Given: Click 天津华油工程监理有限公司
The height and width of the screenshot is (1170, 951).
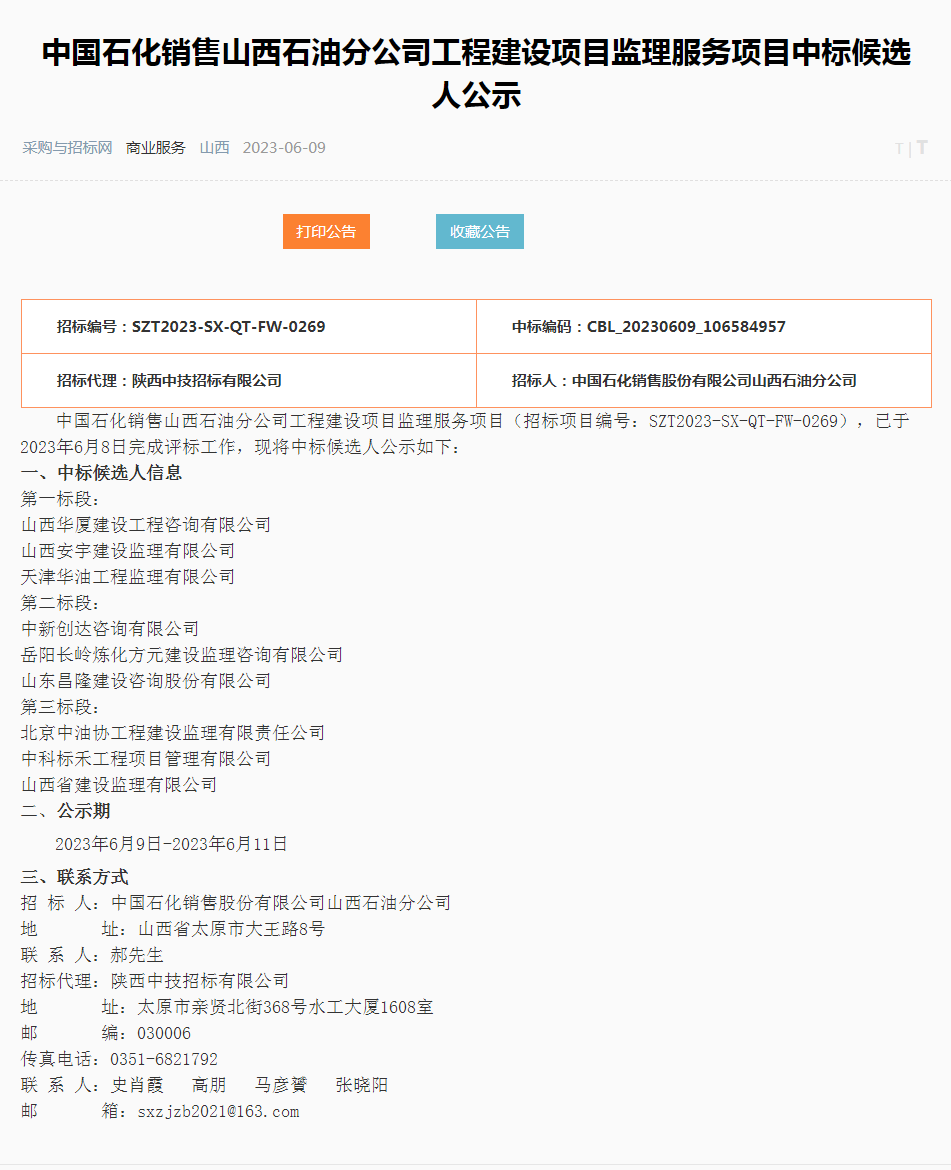Looking at the screenshot, I should (128, 577).
